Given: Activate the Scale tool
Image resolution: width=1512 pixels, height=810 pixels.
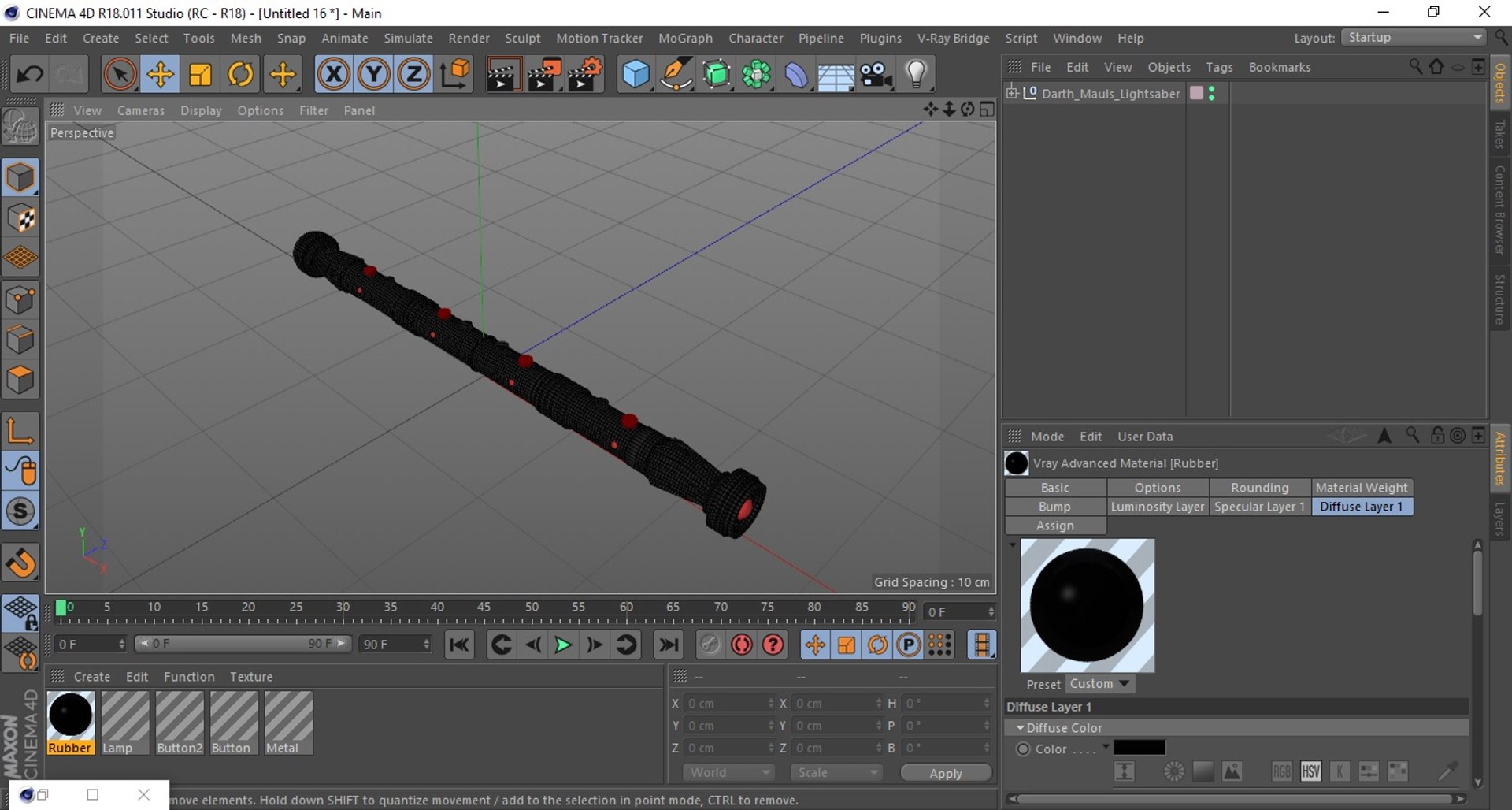Looking at the screenshot, I should click(x=200, y=75).
